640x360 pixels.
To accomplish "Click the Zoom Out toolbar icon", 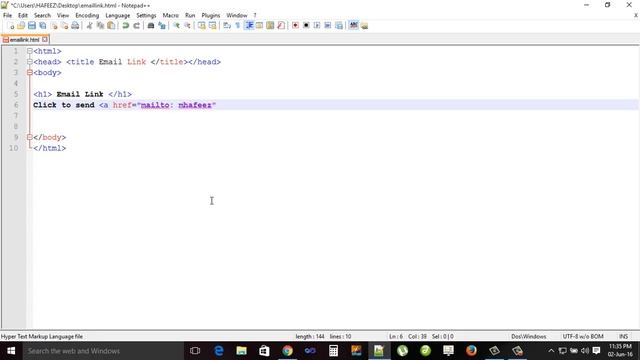I will click(x=187, y=26).
